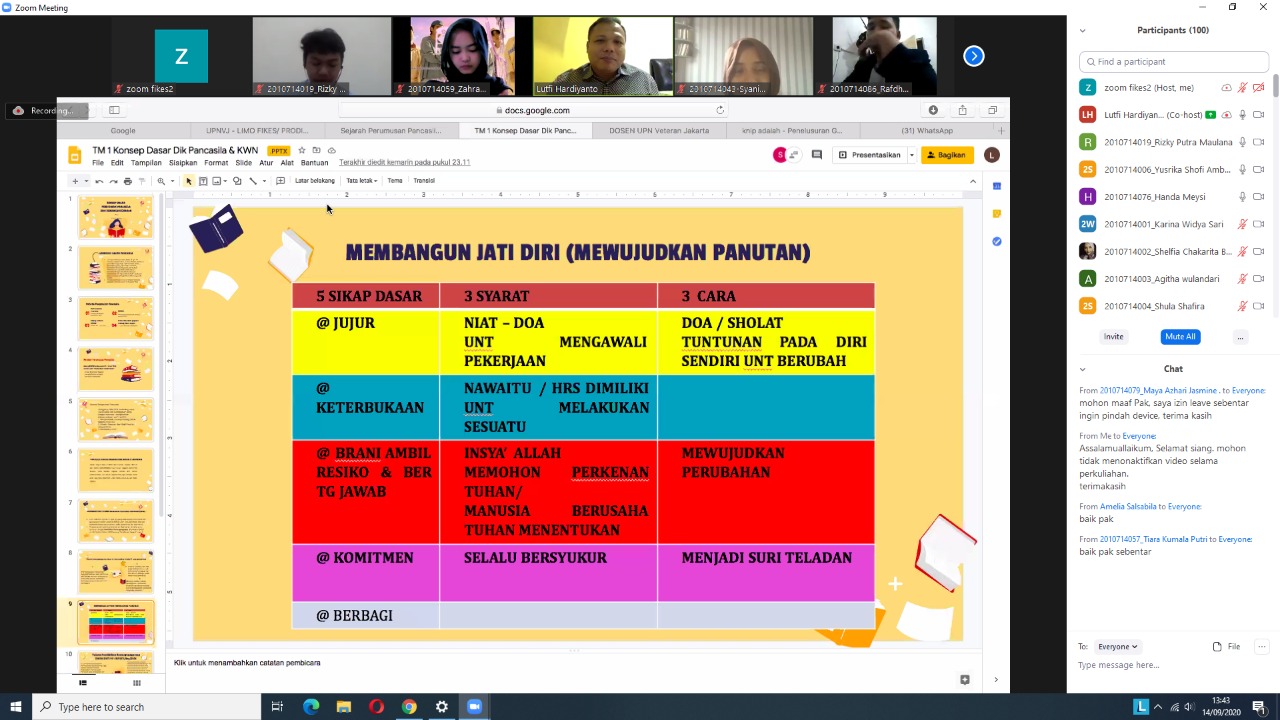Expand the Presentasikan dropdown arrow

[911, 155]
